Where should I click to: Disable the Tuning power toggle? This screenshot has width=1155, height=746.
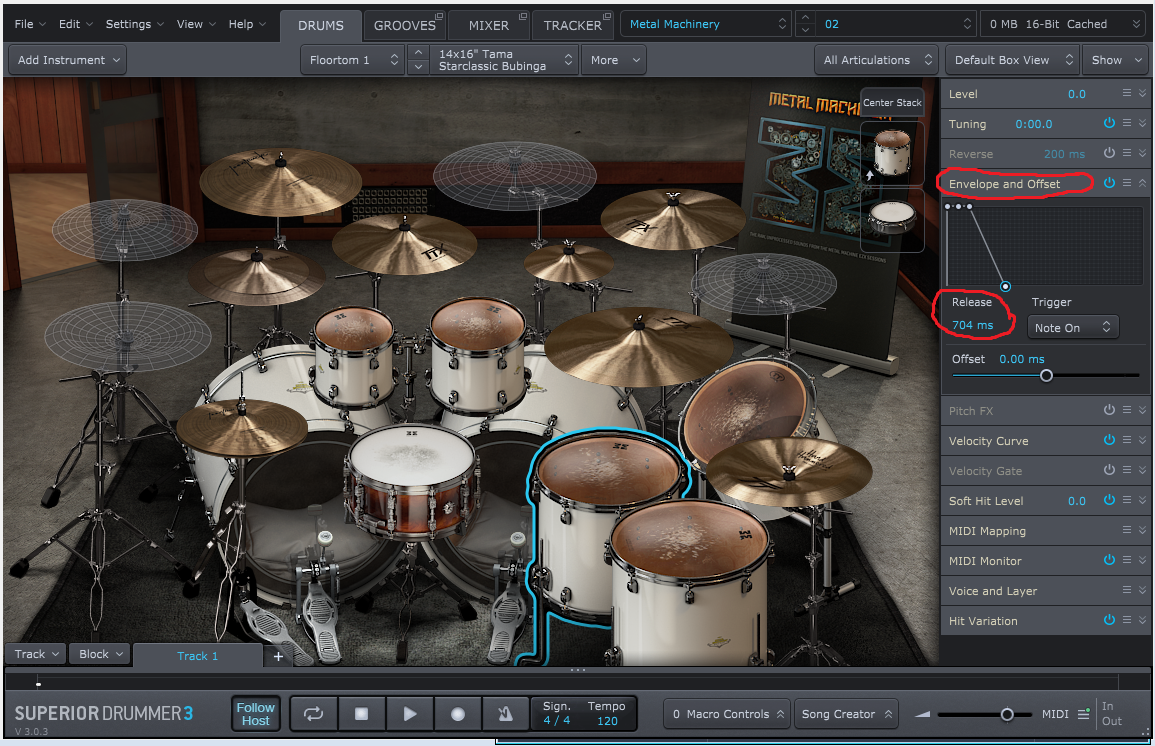point(1109,124)
